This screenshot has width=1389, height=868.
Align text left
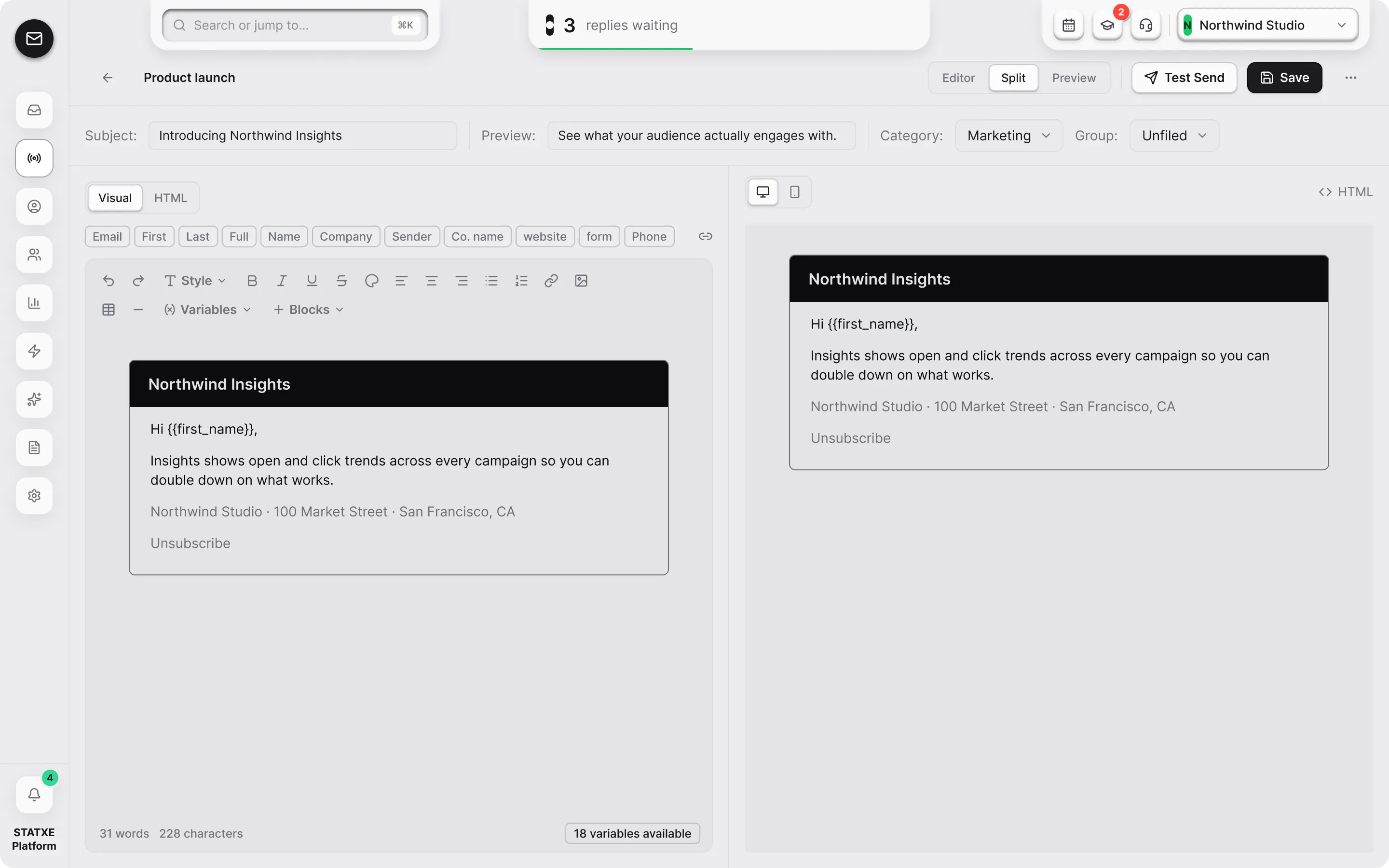pyautogui.click(x=401, y=281)
